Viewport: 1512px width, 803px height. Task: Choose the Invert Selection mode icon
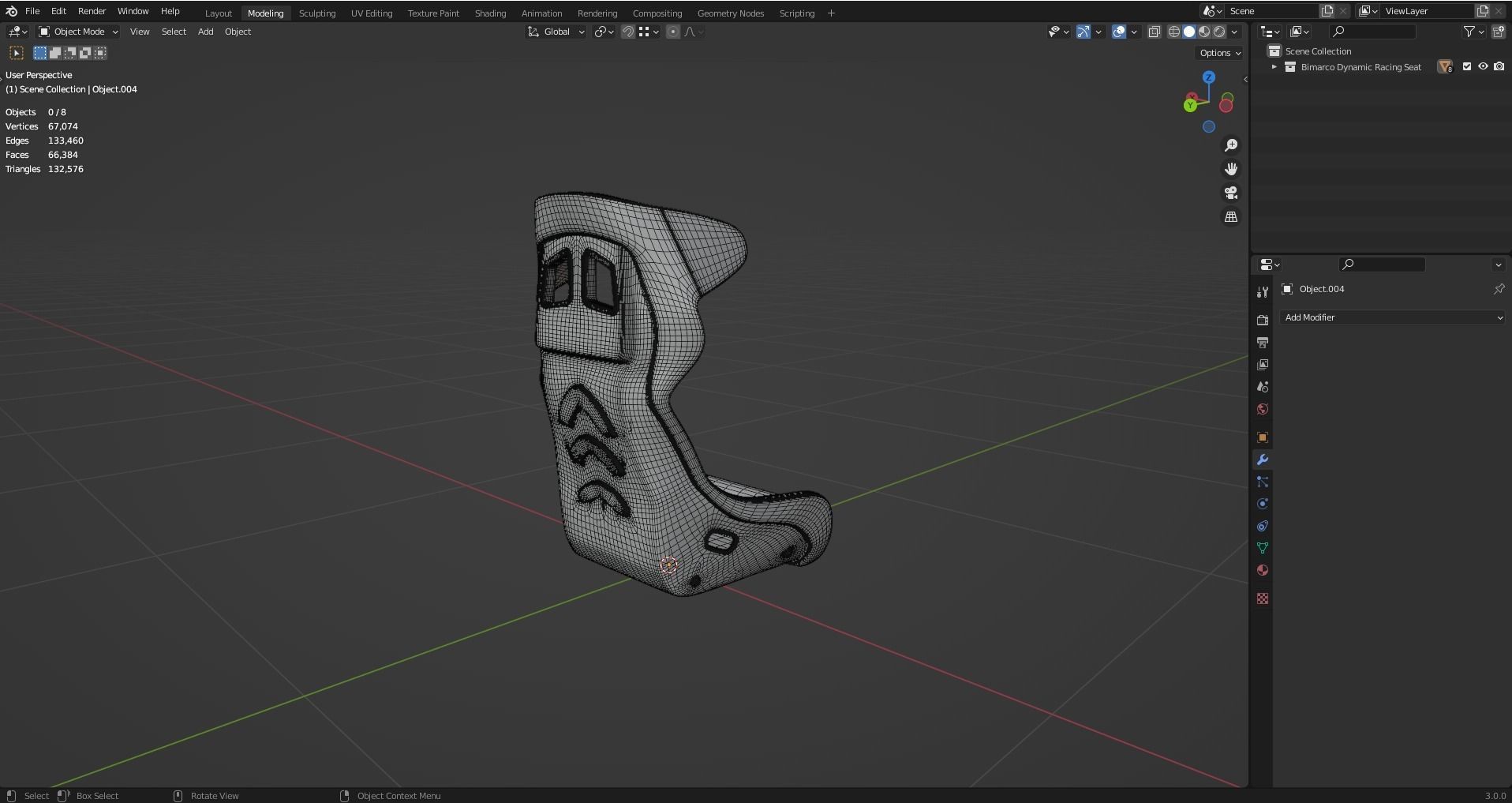(x=85, y=53)
